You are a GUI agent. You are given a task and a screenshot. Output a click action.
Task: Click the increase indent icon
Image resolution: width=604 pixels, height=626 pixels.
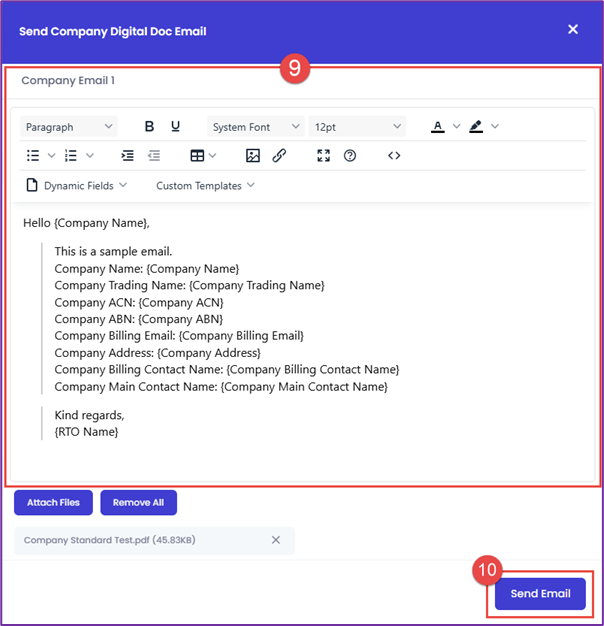pyautogui.click(x=127, y=156)
